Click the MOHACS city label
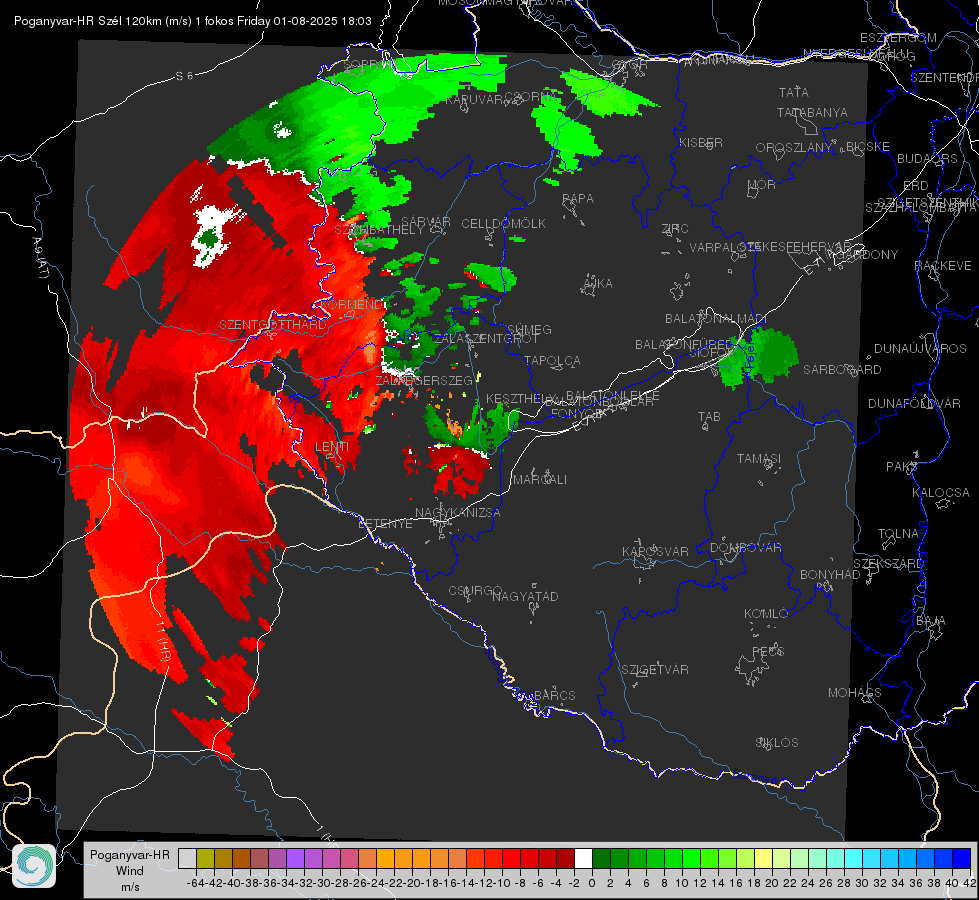The width and height of the screenshot is (979, 900). pos(854,693)
